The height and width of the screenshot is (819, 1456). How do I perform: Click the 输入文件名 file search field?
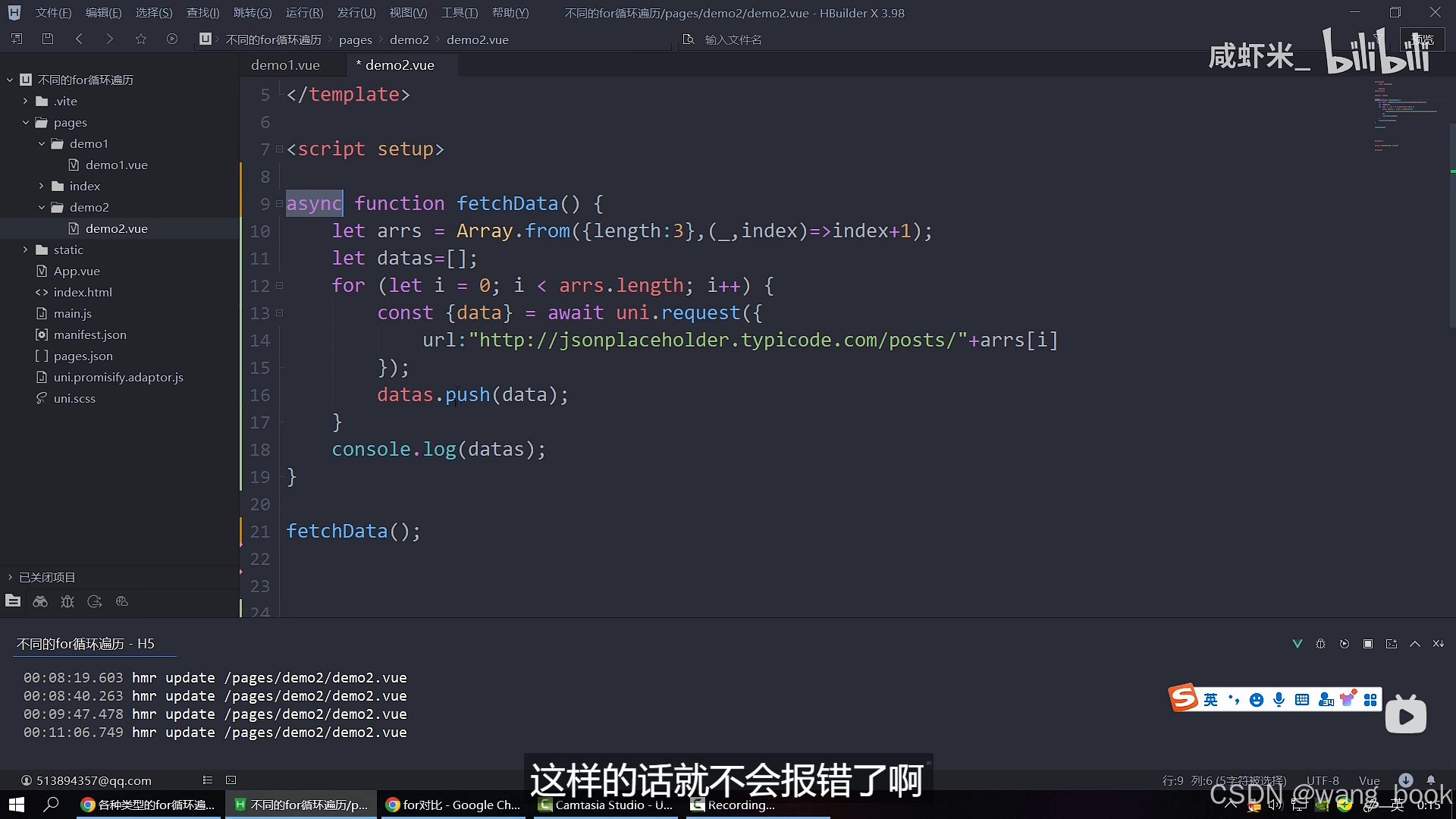click(733, 39)
